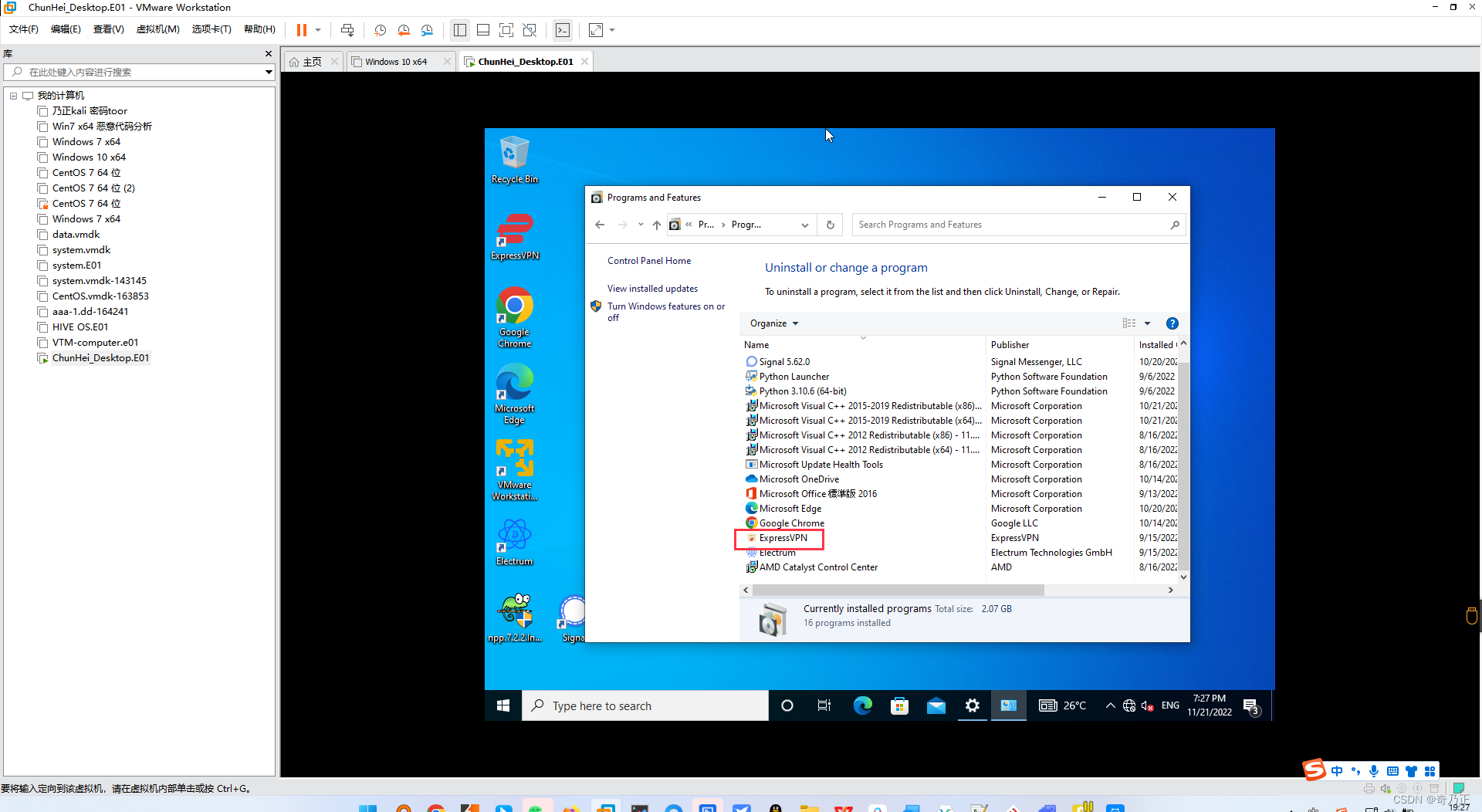Click the stretch guest display icon

click(x=596, y=30)
